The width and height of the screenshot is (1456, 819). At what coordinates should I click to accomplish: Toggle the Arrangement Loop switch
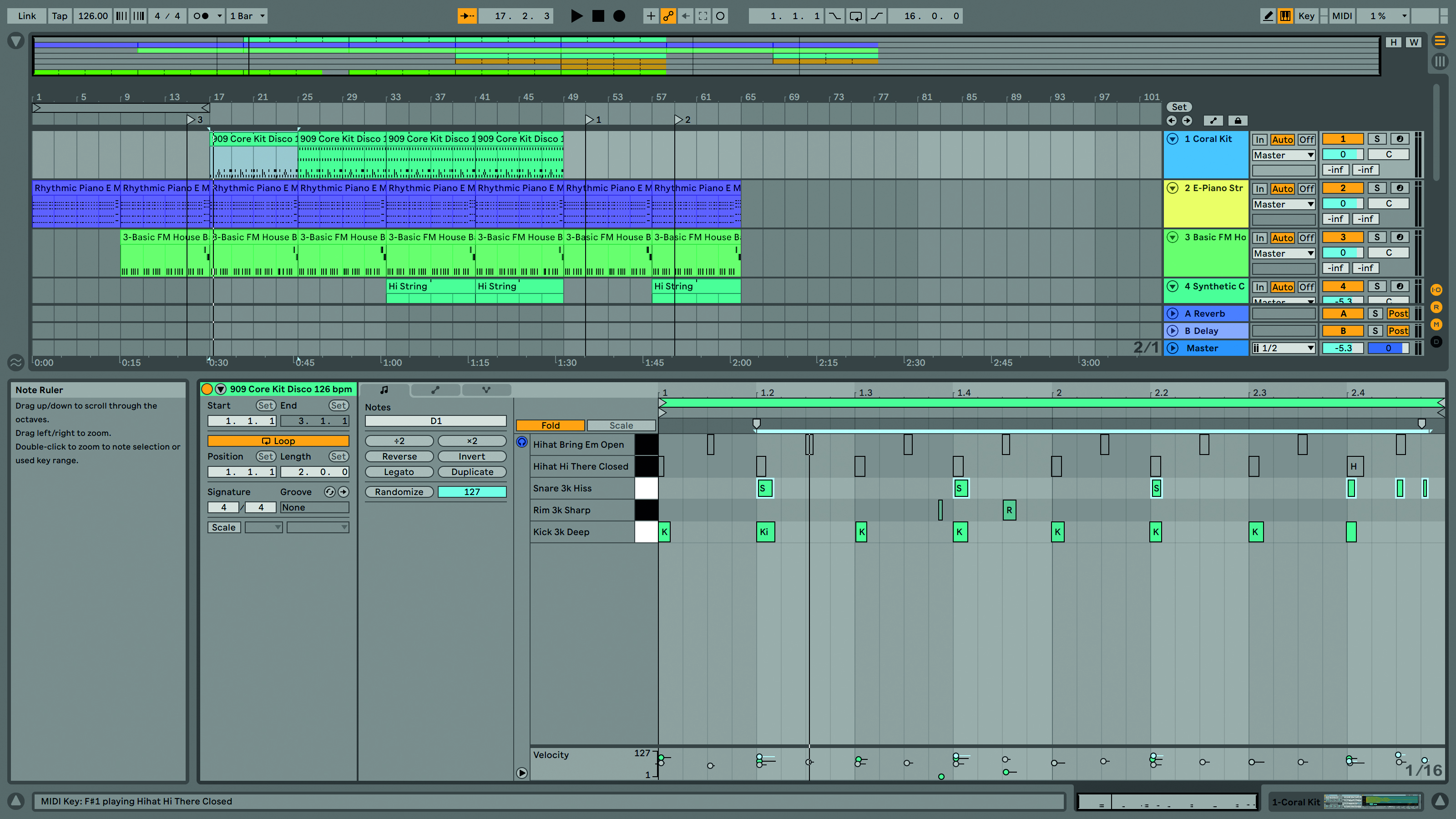(856, 16)
